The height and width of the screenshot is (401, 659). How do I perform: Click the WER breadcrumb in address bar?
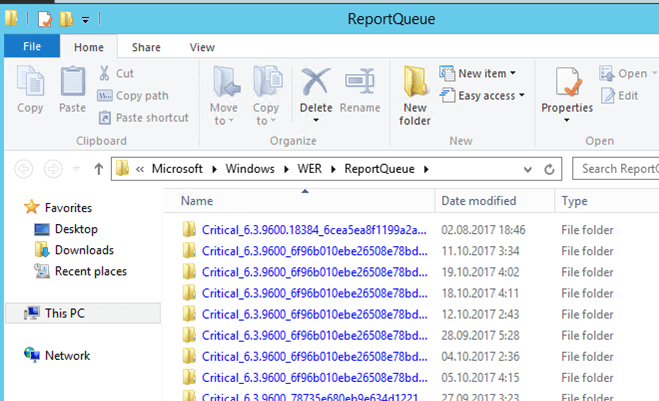pos(309,169)
